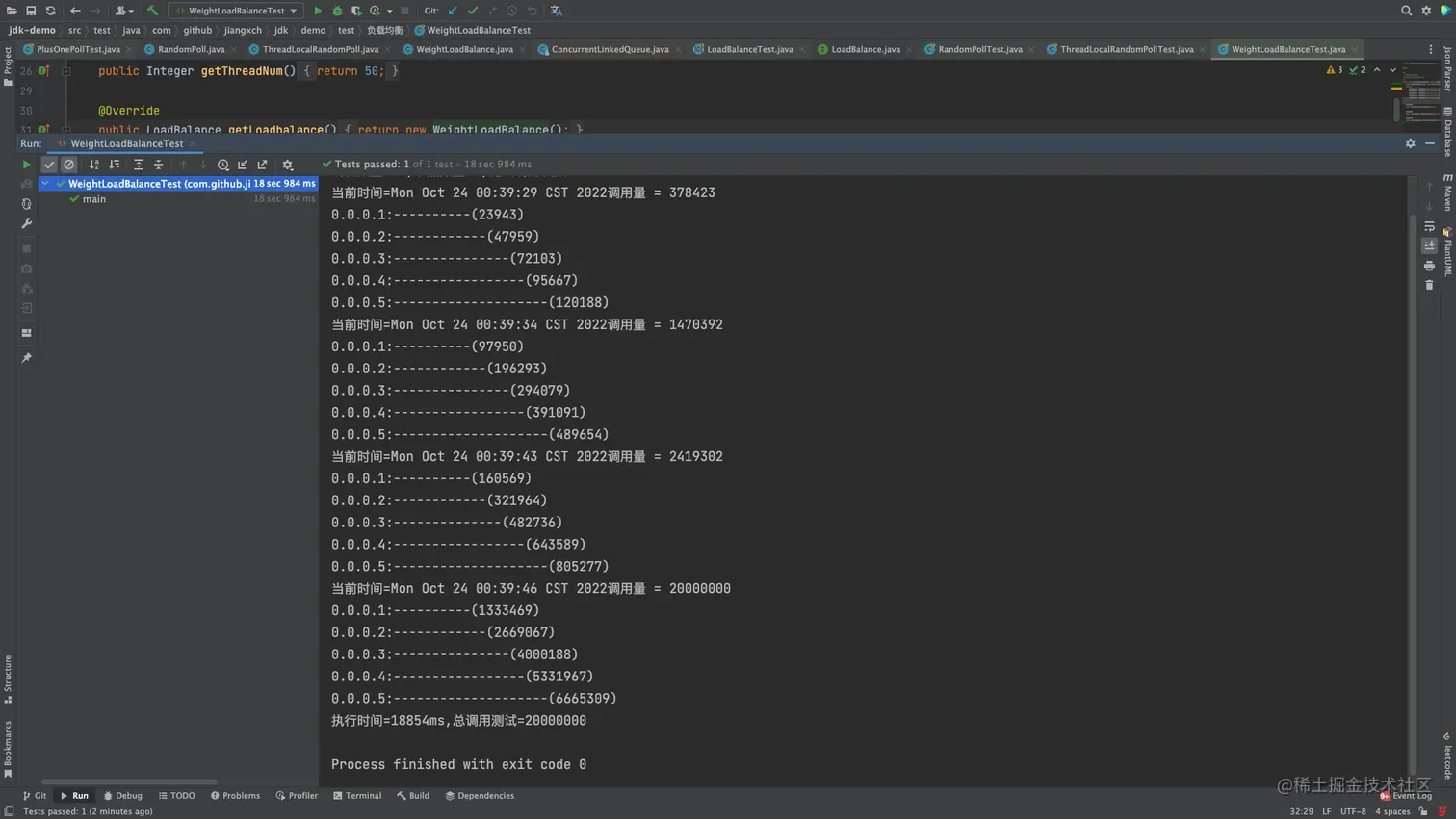Click the Git commit checkmark icon
Viewport: 1456px width, 819px height.
[472, 11]
